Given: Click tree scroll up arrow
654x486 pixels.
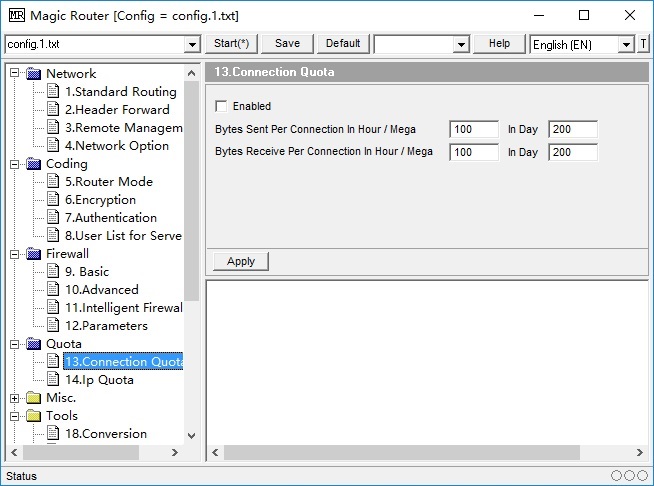Looking at the screenshot, I should point(191,74).
